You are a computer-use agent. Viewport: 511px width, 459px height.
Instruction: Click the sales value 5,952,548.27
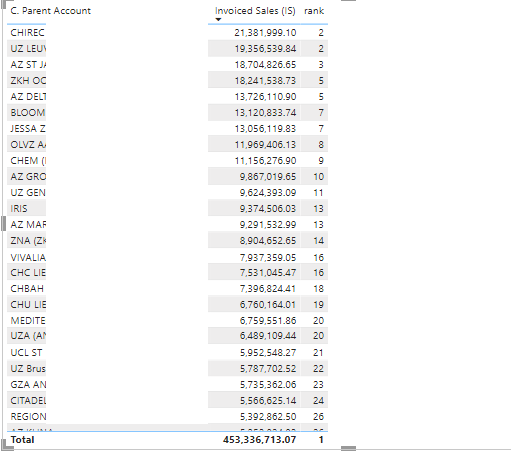click(x=268, y=353)
